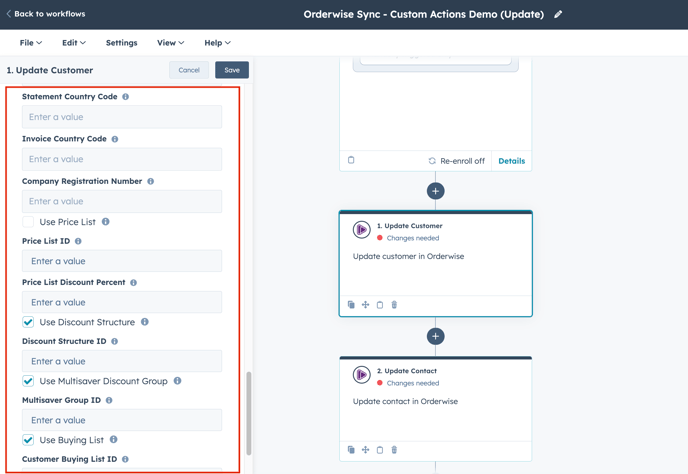Viewport: 688px width, 474px height.
Task: Uncheck the Use Buying List checkbox
Action: point(28,440)
